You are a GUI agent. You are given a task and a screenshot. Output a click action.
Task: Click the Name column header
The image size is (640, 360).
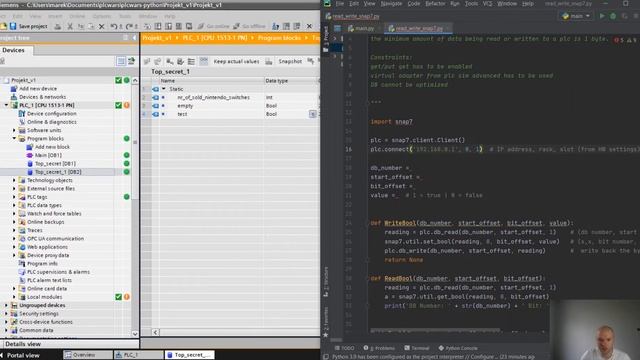(x=167, y=81)
